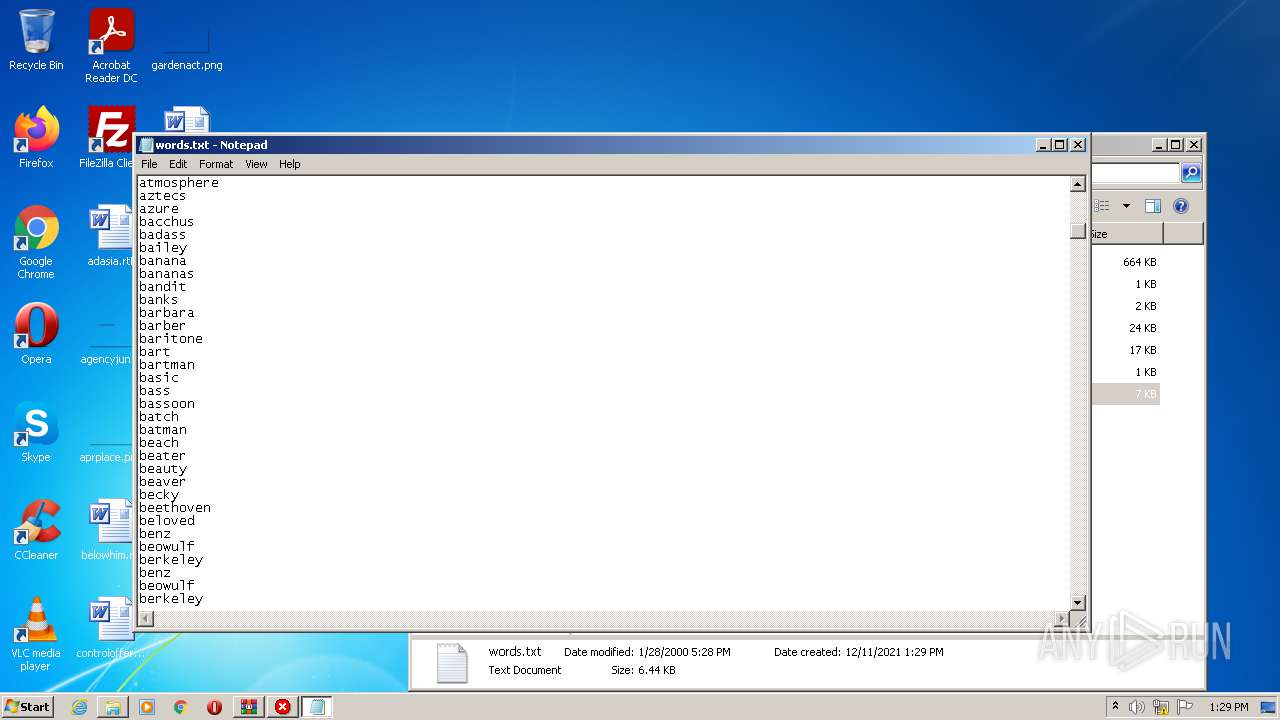
Task: Place cursor on the word 'bacchus'
Action: [x=167, y=222]
